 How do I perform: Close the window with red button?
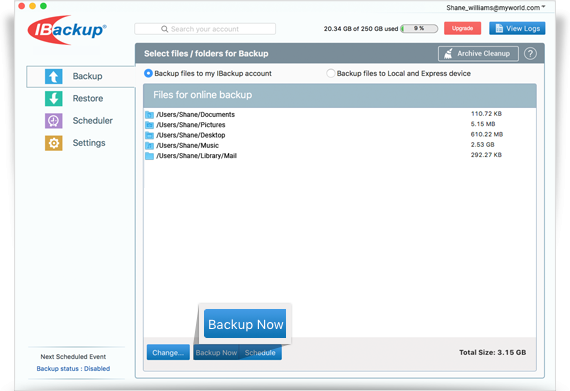pos(21,6)
